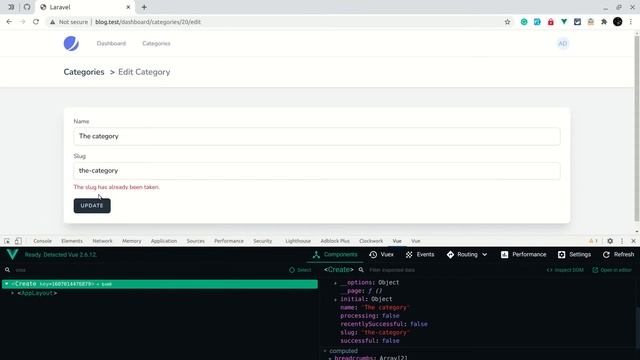640x360 pixels.
Task: Click the warning count badge in DevTools
Action: click(x=593, y=241)
